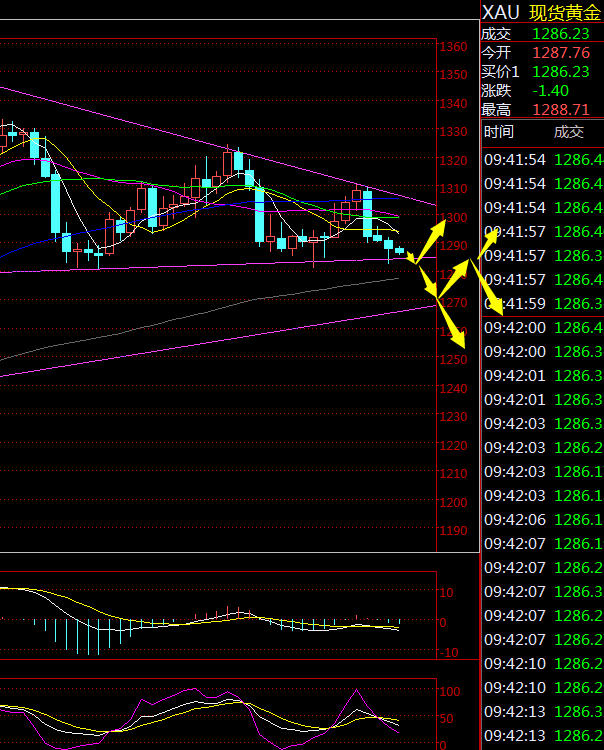Select the latest small candlestick at chart's right edge
The image size is (604, 750).
(400, 250)
